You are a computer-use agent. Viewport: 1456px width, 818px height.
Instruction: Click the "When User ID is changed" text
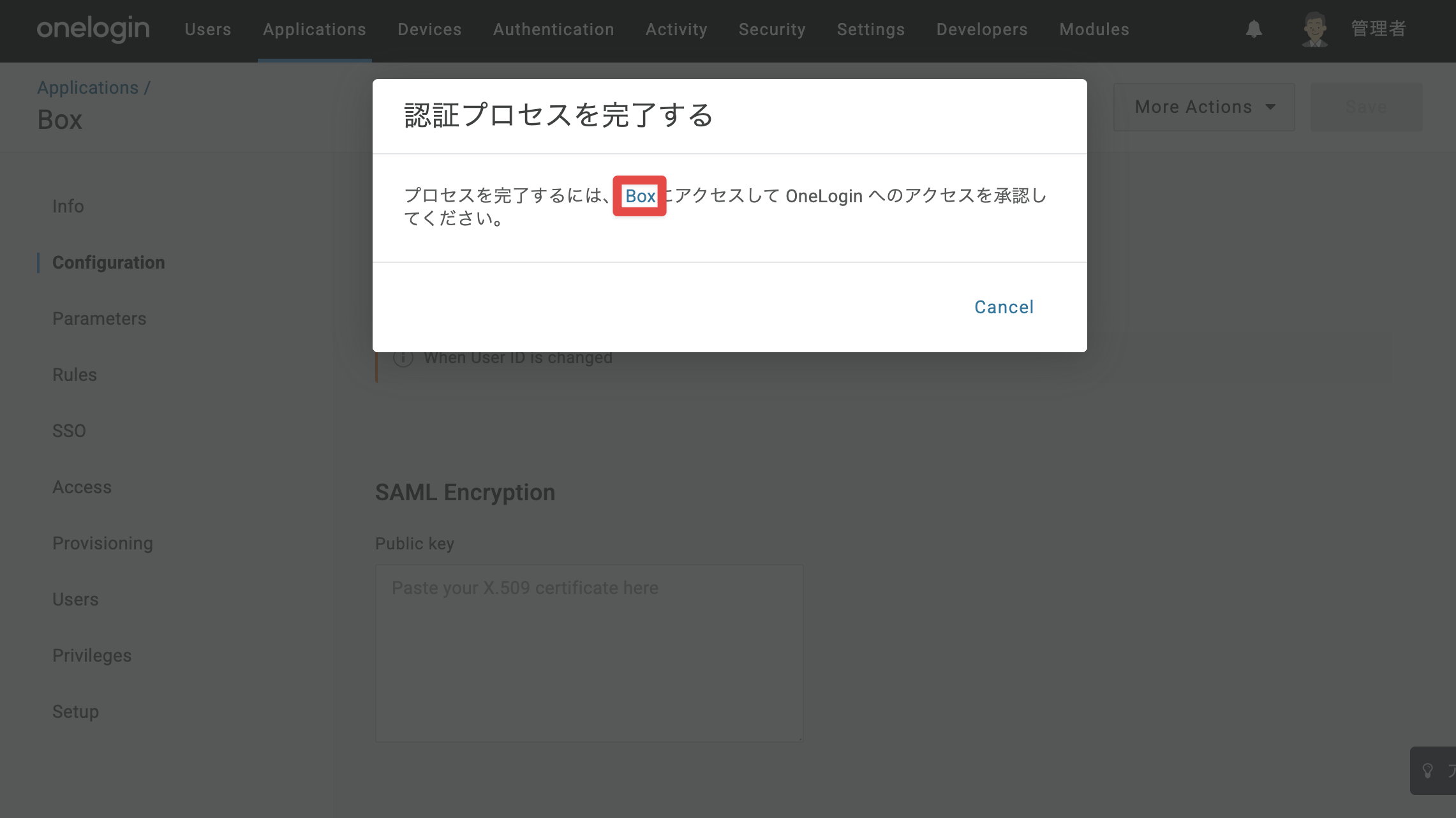tap(518, 358)
